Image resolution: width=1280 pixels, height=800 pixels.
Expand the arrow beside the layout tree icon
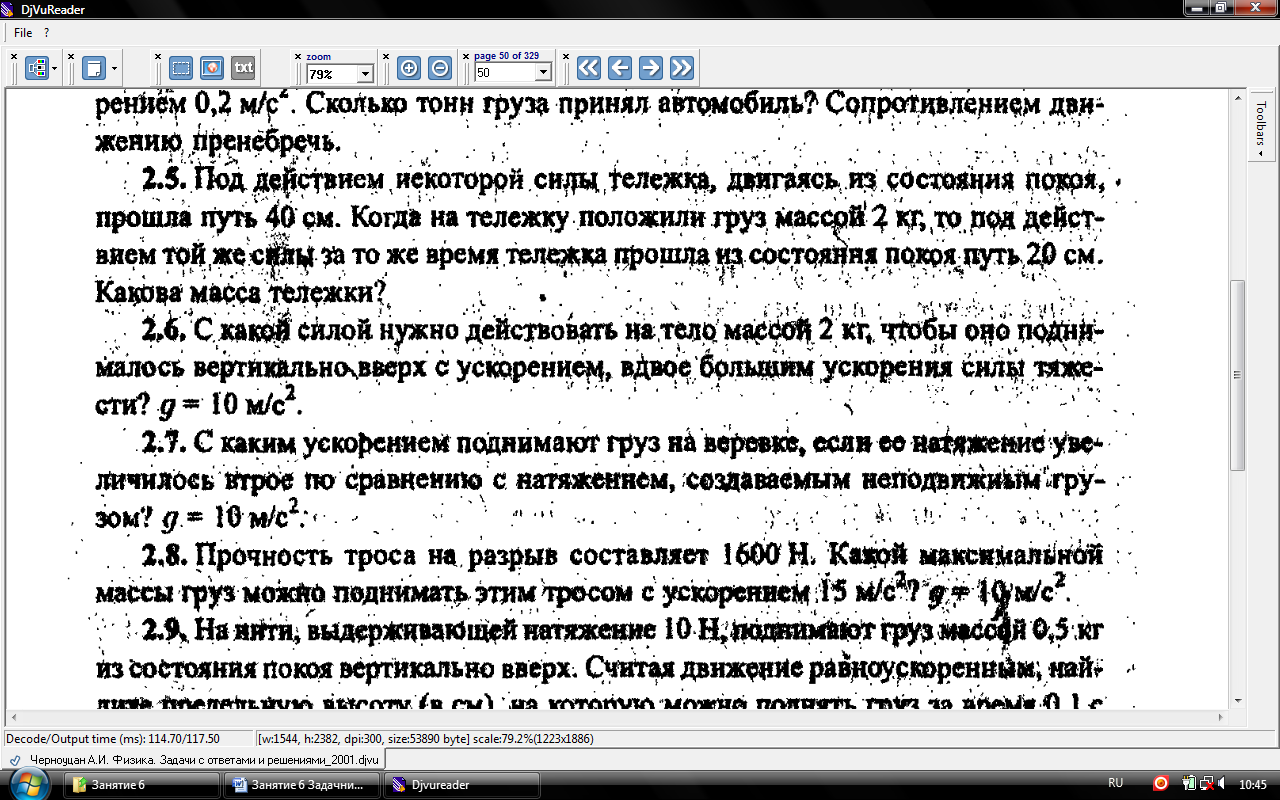pos(54,68)
